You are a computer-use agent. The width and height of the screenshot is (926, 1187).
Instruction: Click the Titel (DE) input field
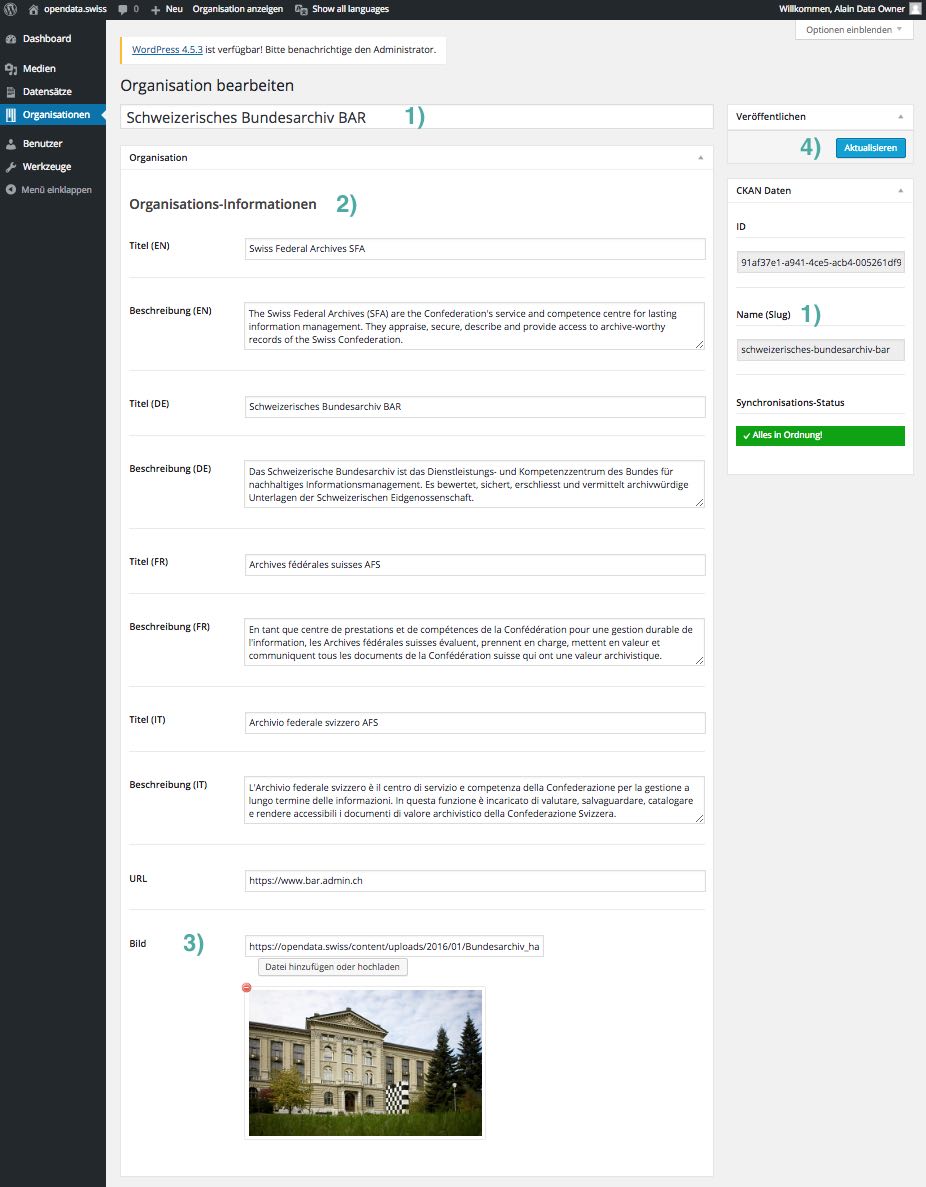pyautogui.click(x=475, y=407)
